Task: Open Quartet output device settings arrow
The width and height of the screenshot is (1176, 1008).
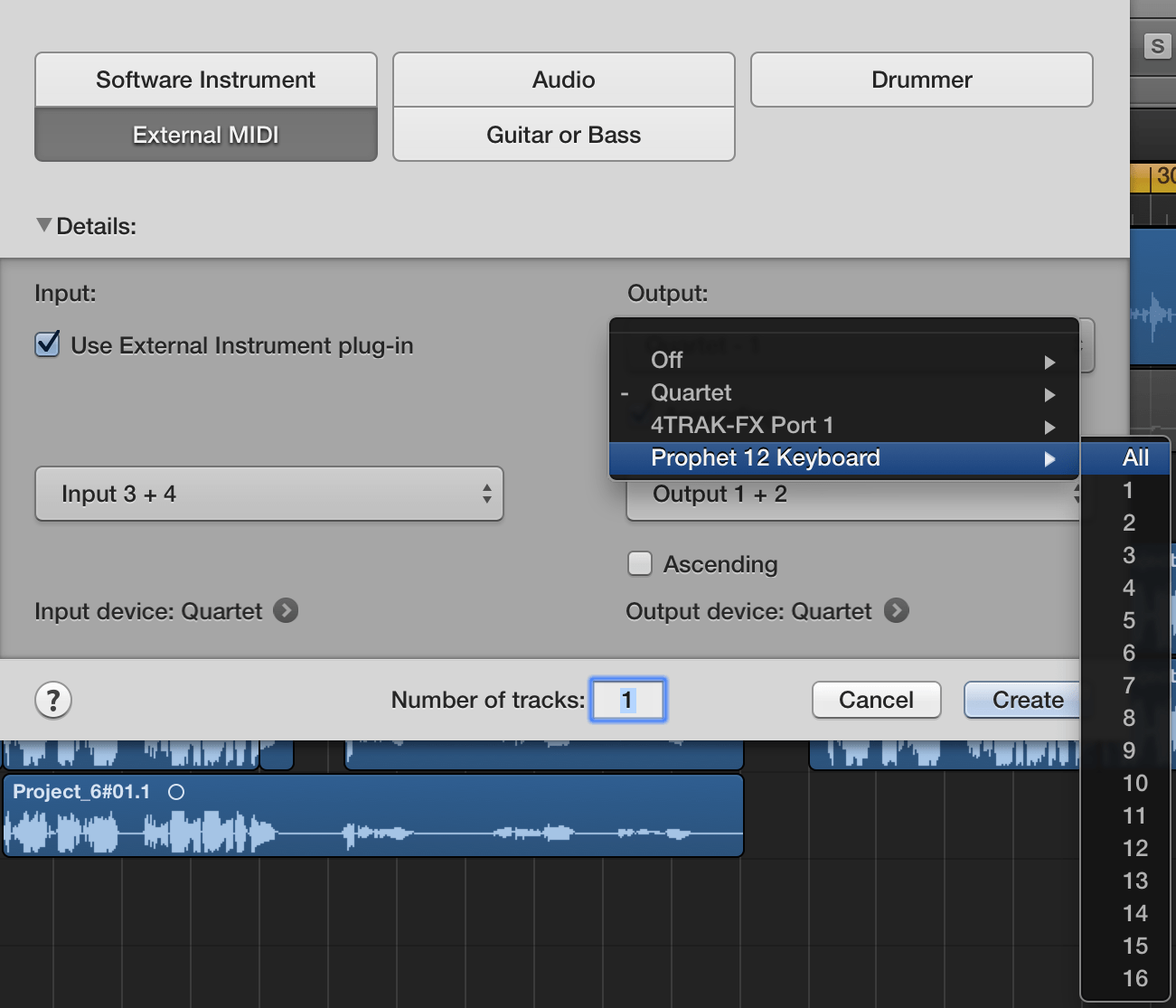Action: pos(897,611)
